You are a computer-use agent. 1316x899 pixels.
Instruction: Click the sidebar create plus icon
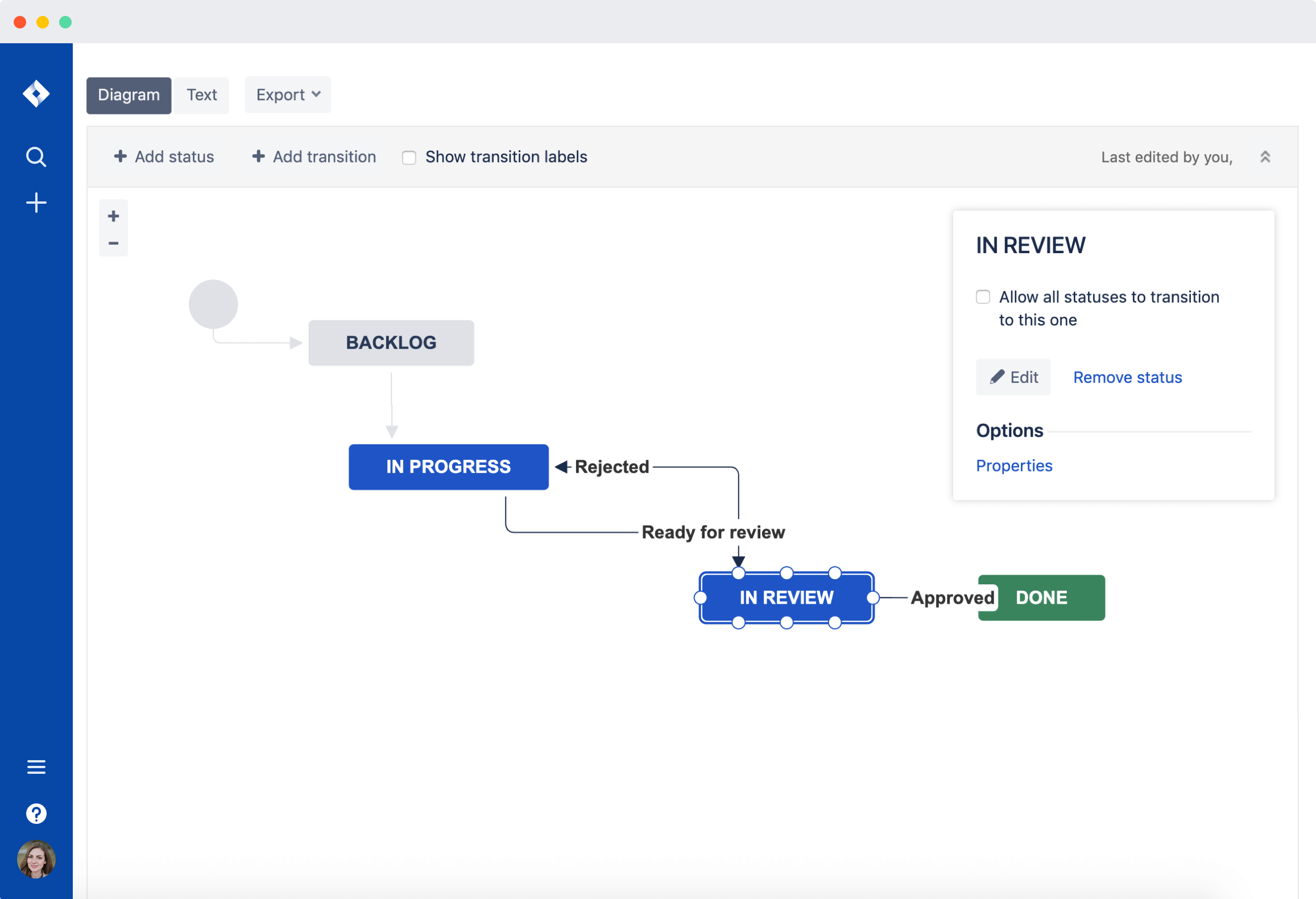36,203
